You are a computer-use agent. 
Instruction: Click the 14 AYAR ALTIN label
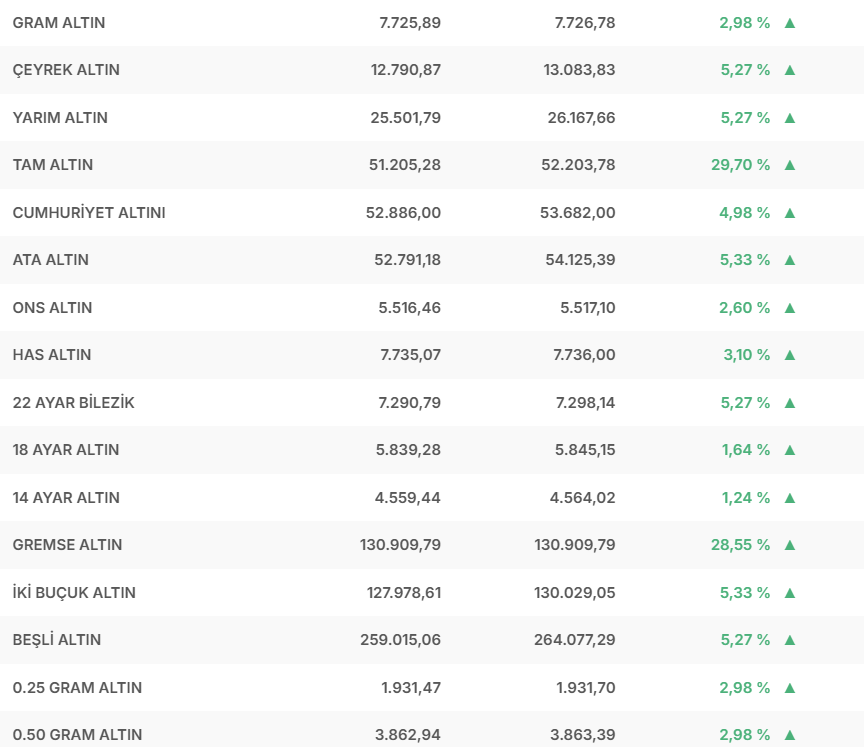(66, 498)
